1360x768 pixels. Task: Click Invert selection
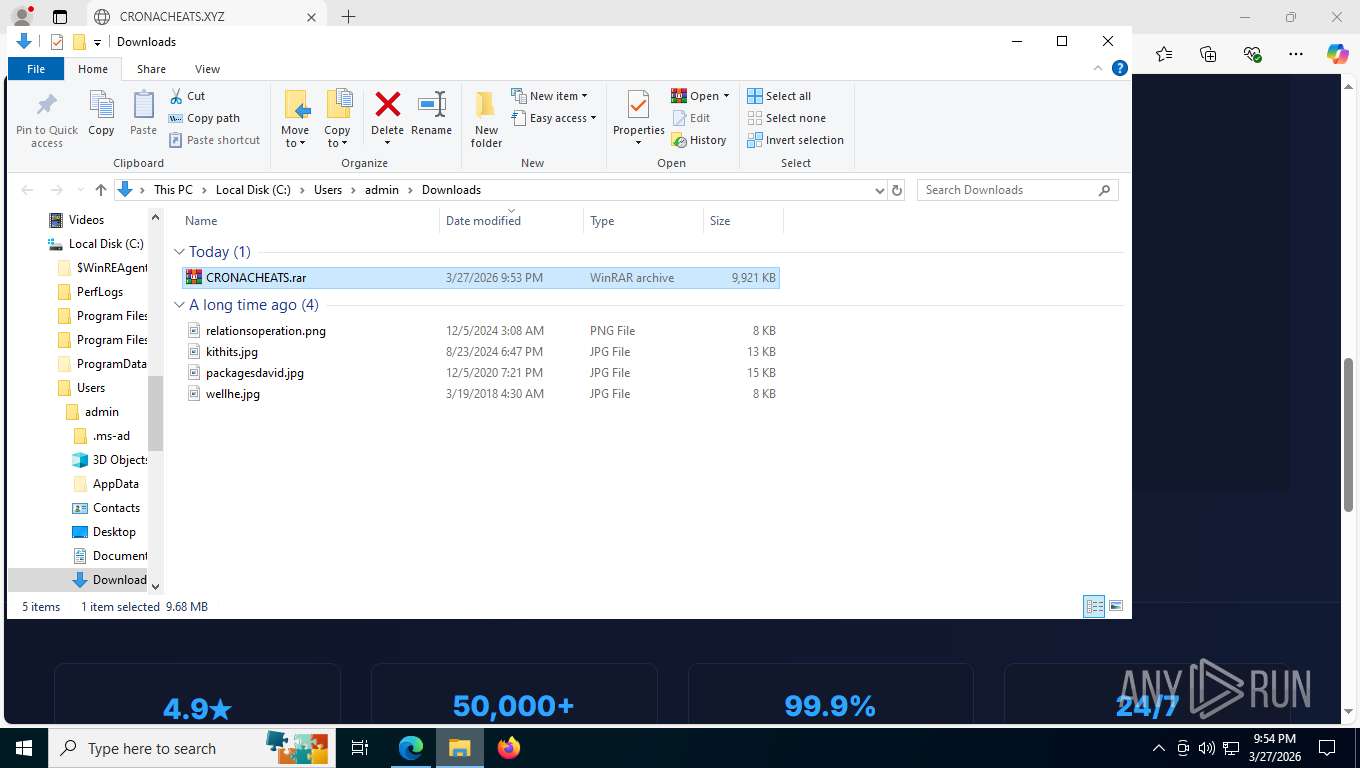[x=795, y=140]
